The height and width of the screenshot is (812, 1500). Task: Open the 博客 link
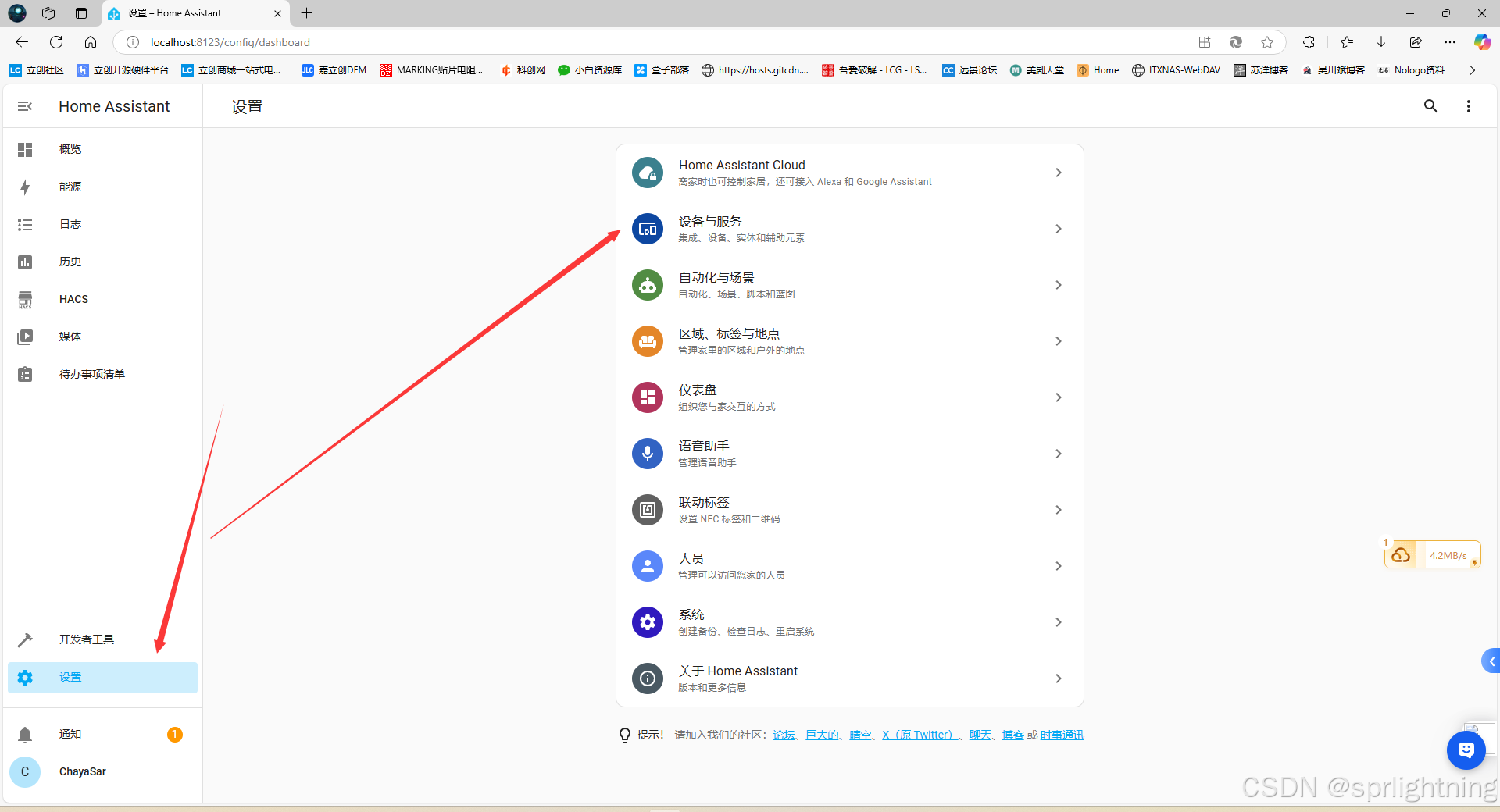tap(1012, 735)
